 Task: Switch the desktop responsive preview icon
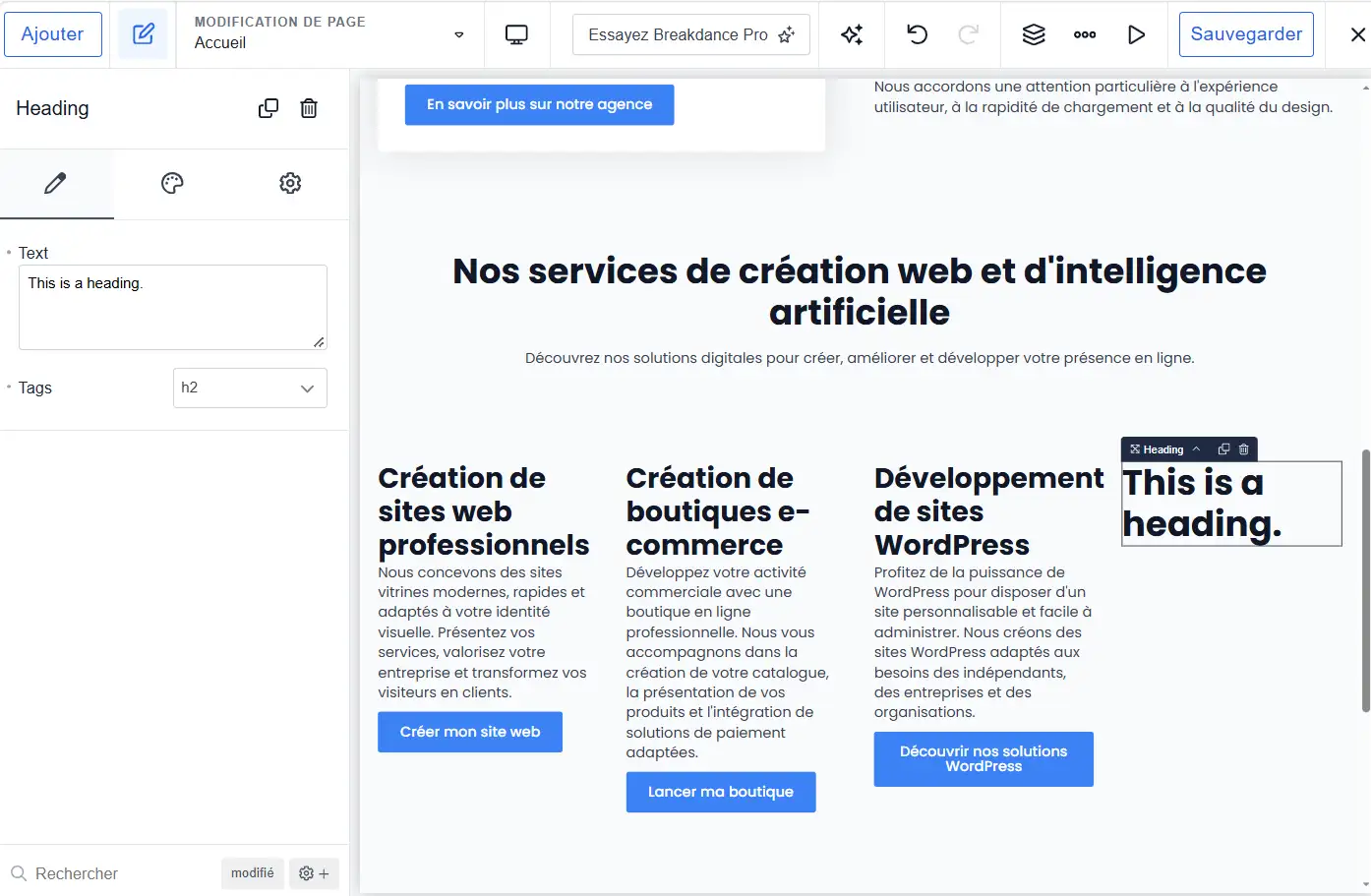(516, 34)
